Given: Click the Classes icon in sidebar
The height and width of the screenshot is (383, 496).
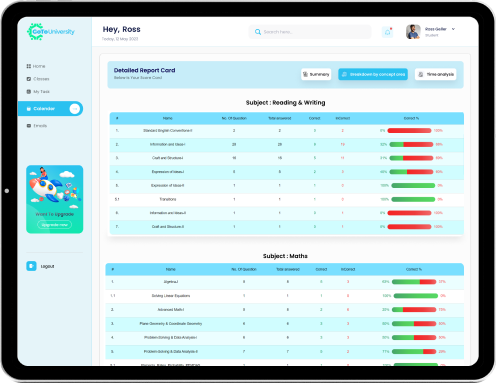Looking at the screenshot, I should [x=29, y=79].
